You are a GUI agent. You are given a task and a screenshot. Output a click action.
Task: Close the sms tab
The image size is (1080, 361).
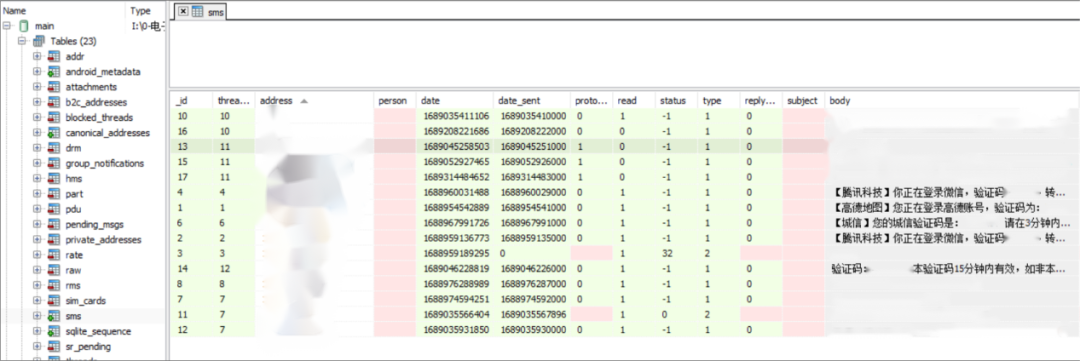[183, 12]
